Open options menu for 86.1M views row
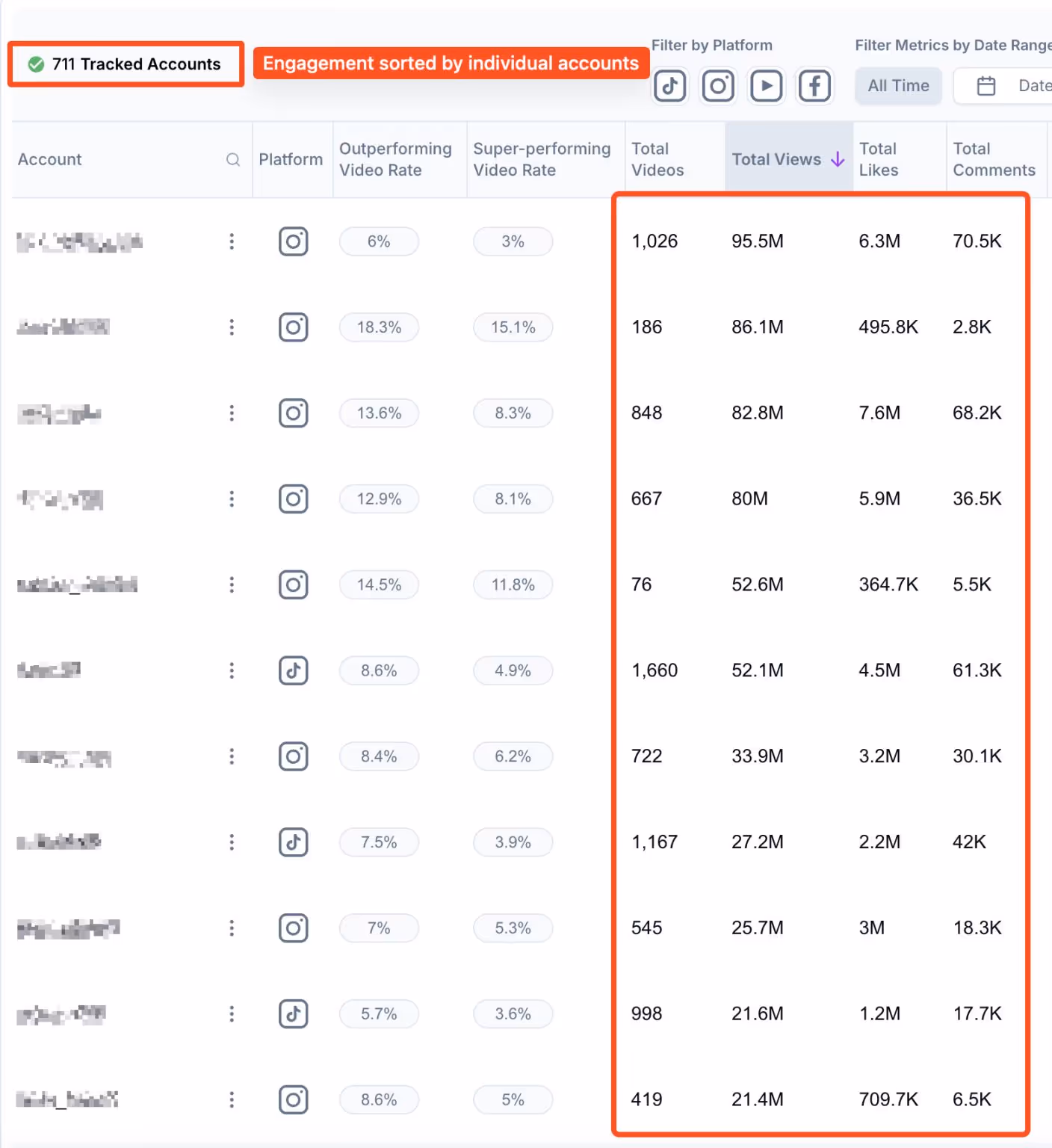Image resolution: width=1052 pixels, height=1148 pixels. click(232, 327)
